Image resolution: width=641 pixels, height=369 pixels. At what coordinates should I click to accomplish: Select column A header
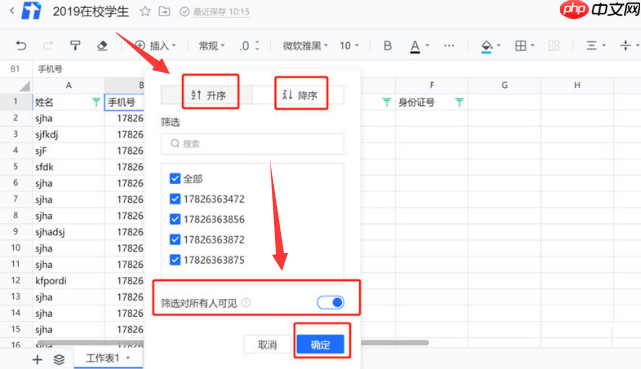coord(68,85)
